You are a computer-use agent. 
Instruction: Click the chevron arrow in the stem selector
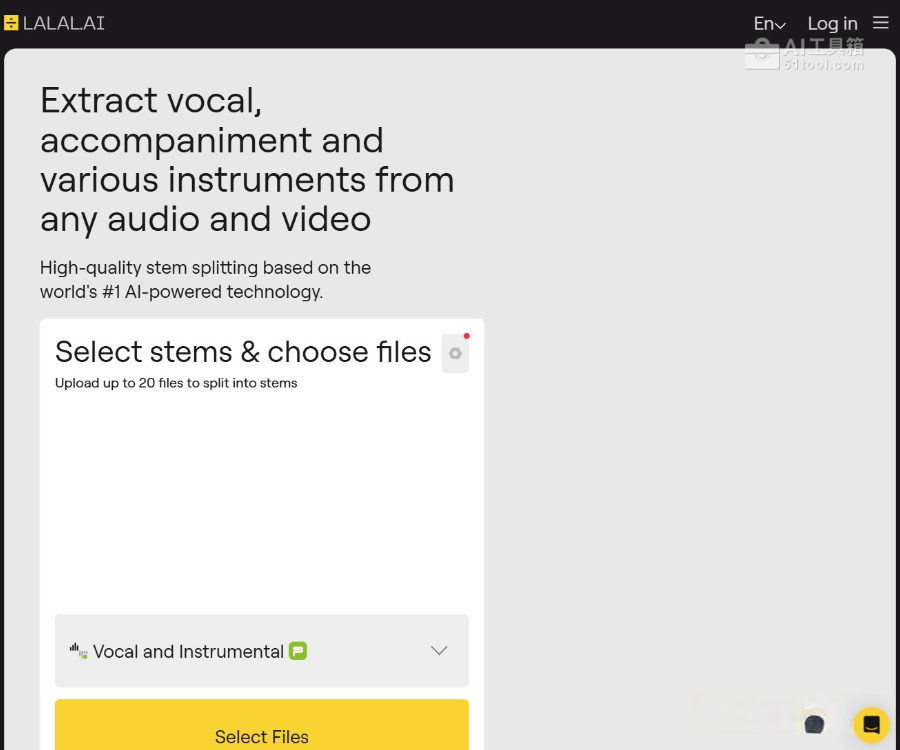(x=438, y=651)
